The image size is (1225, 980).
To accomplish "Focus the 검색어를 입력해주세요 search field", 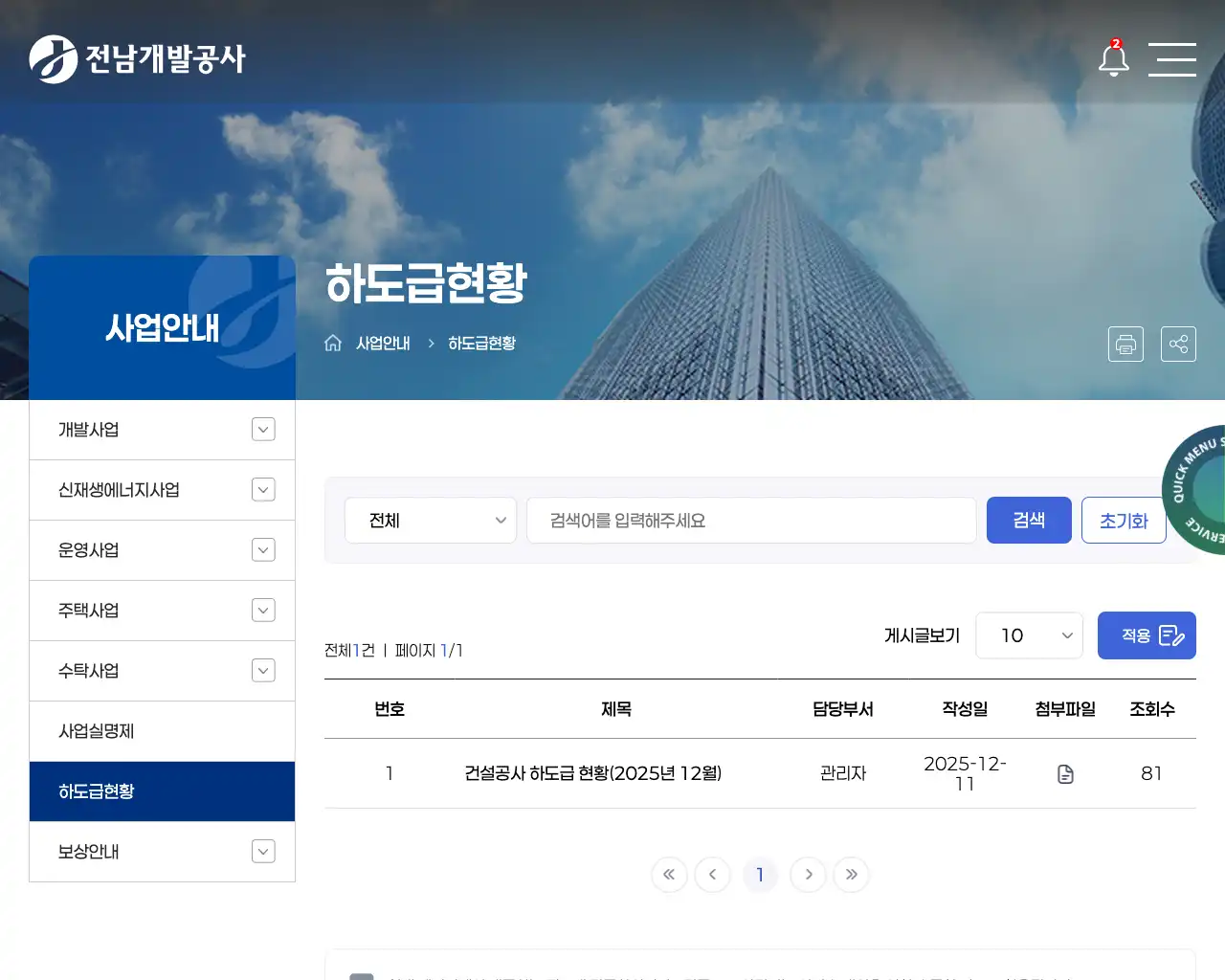I will coord(751,520).
